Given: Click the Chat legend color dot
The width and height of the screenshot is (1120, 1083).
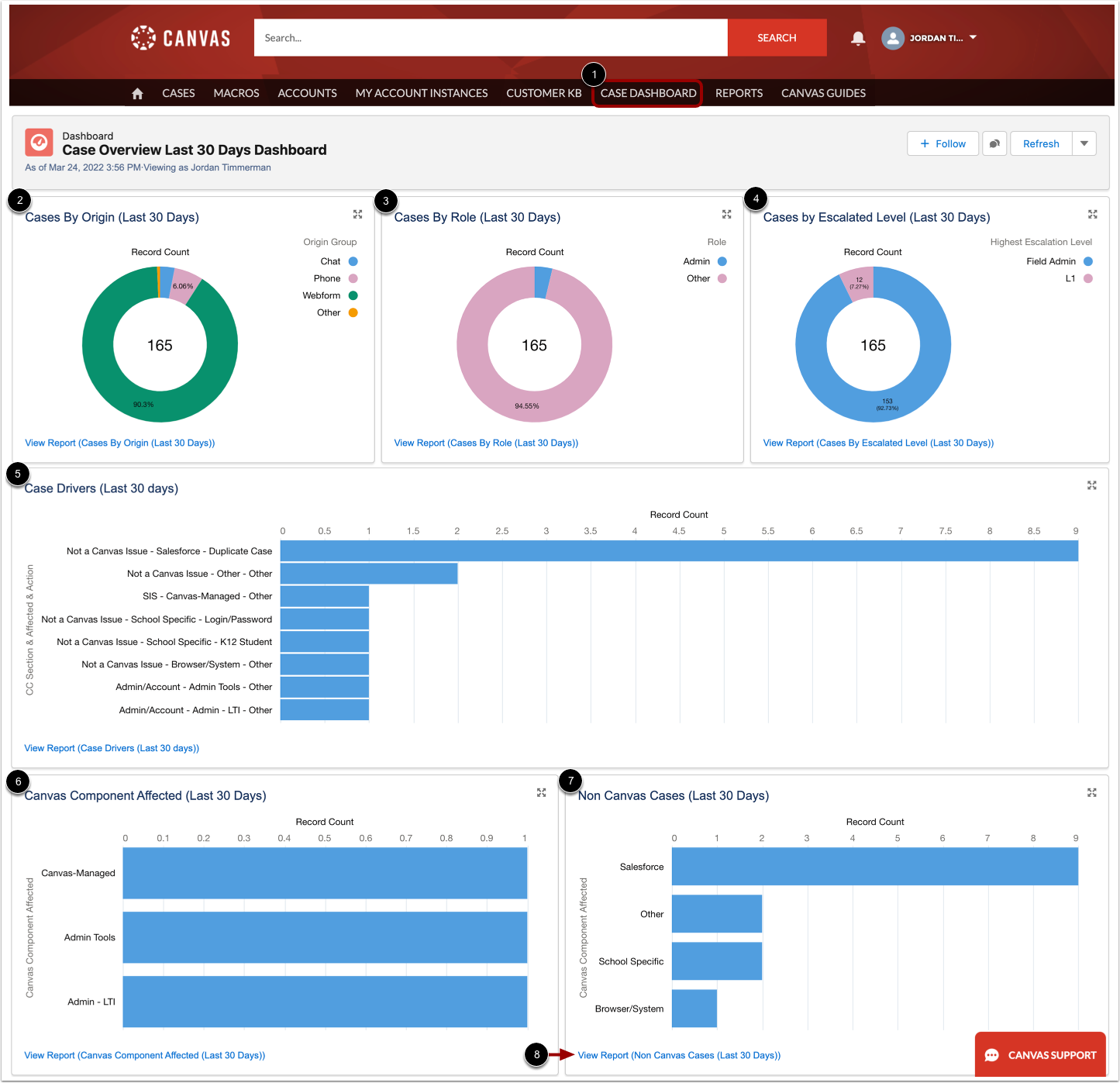Looking at the screenshot, I should click(353, 261).
